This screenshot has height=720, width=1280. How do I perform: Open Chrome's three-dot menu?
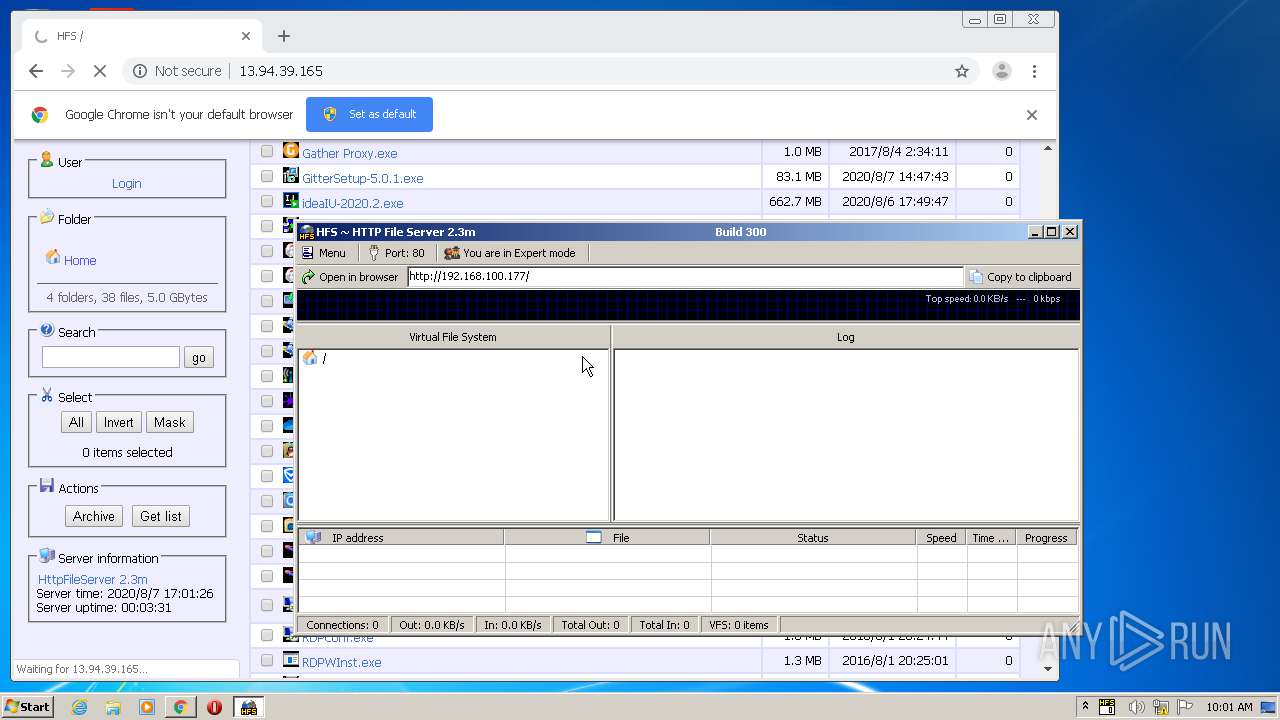pos(1034,71)
